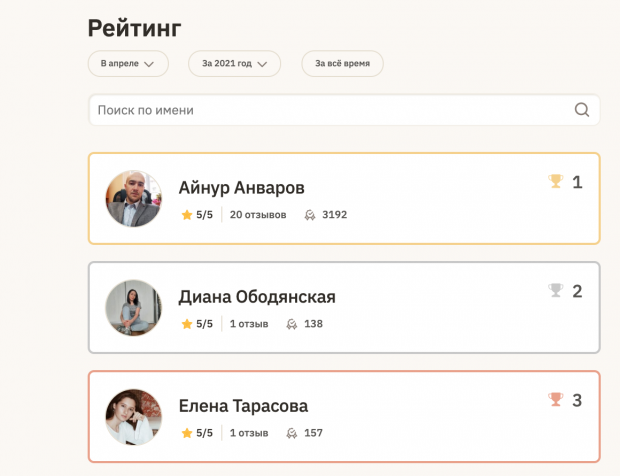The height and width of the screenshot is (476, 620).
Task: Click the points badge icon next to 138
Action: coord(291,324)
